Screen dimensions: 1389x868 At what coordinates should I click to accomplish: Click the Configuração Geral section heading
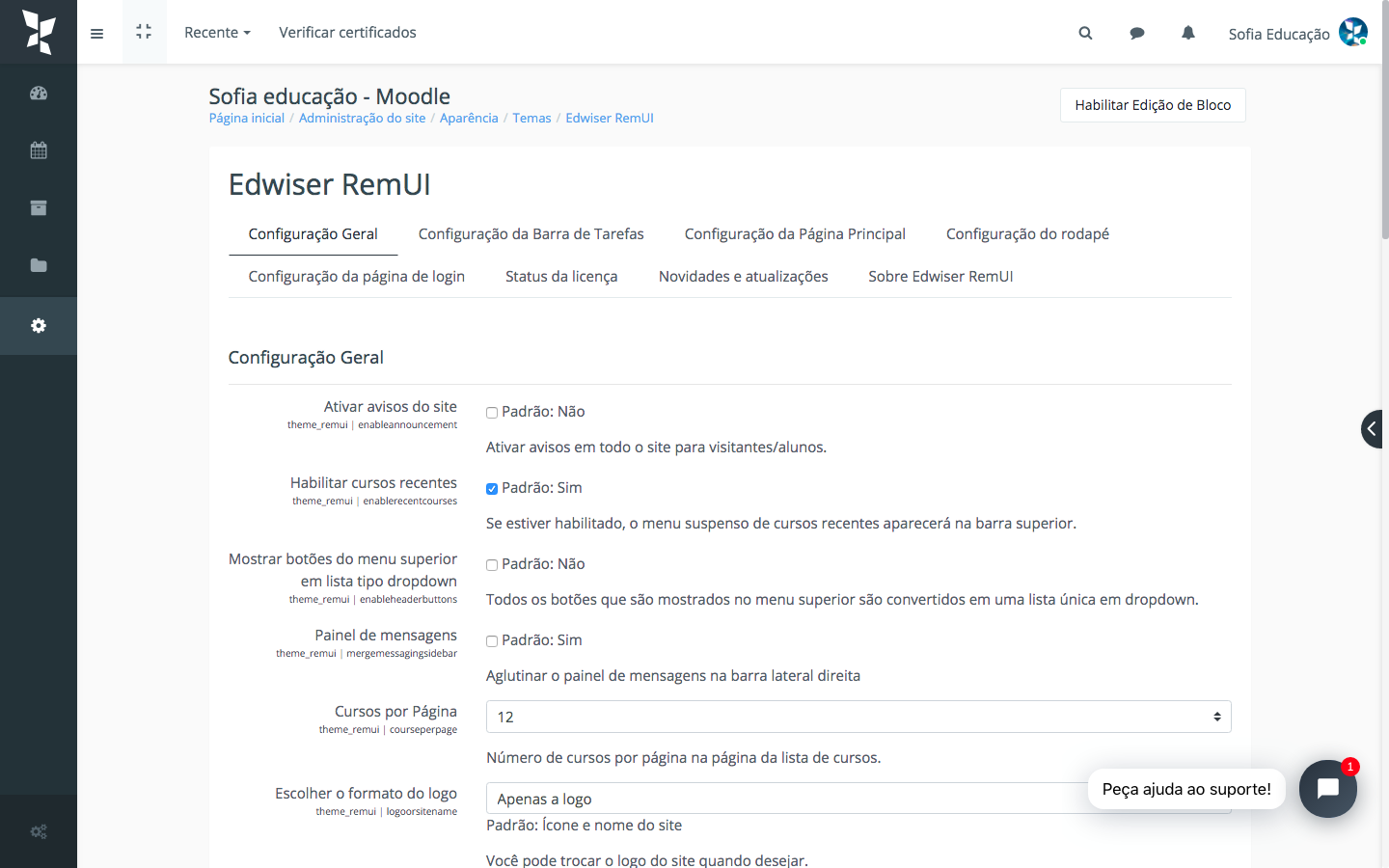[306, 358]
